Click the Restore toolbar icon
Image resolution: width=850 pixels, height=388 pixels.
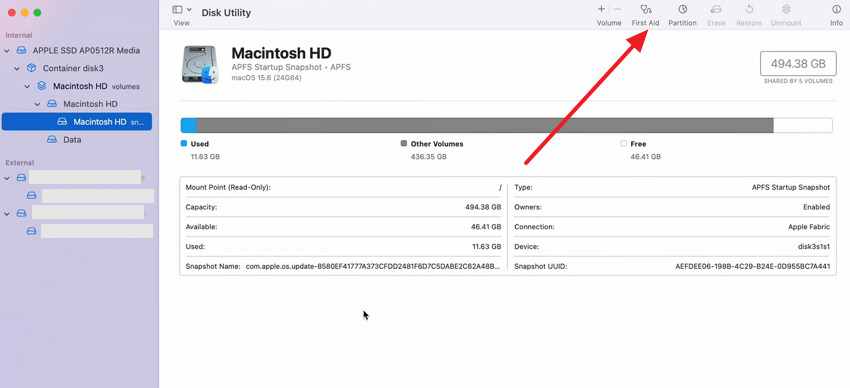pos(749,10)
